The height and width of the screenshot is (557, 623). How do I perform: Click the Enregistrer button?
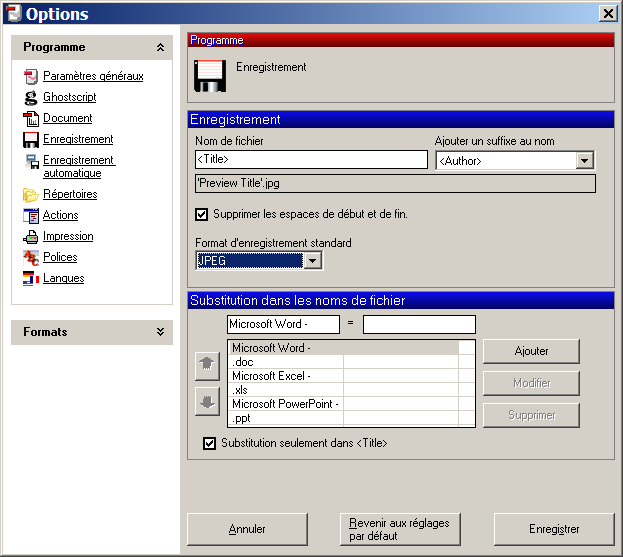click(x=554, y=529)
